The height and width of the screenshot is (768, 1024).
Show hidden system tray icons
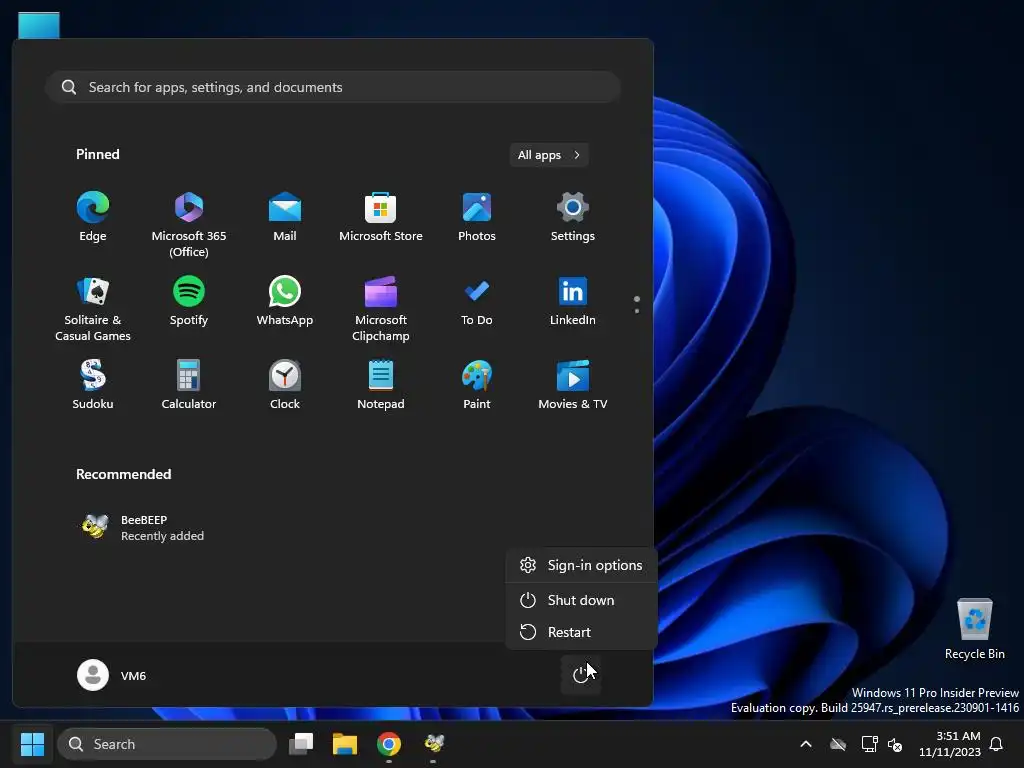point(806,744)
